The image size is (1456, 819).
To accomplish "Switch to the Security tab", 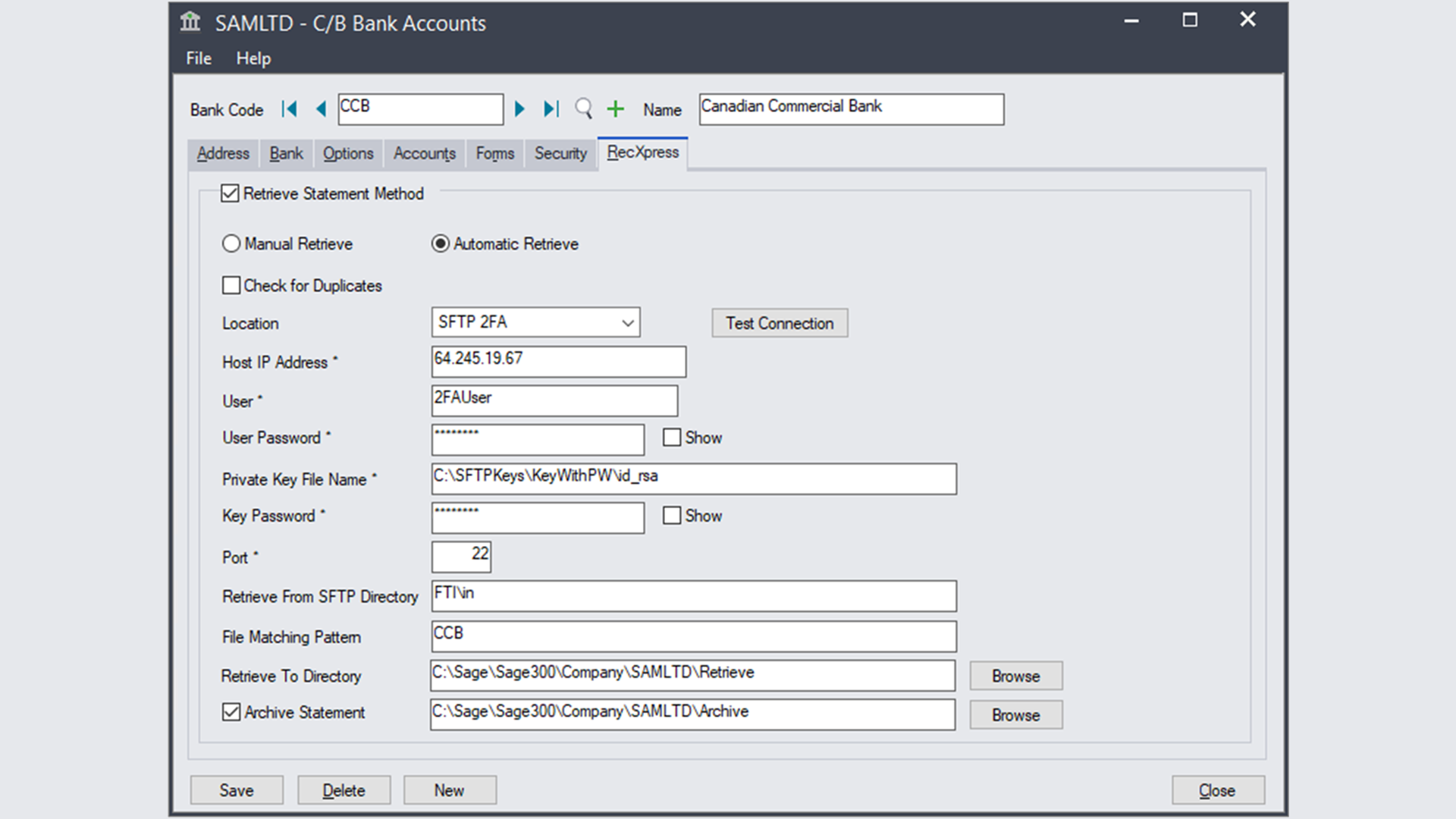I will 560,153.
